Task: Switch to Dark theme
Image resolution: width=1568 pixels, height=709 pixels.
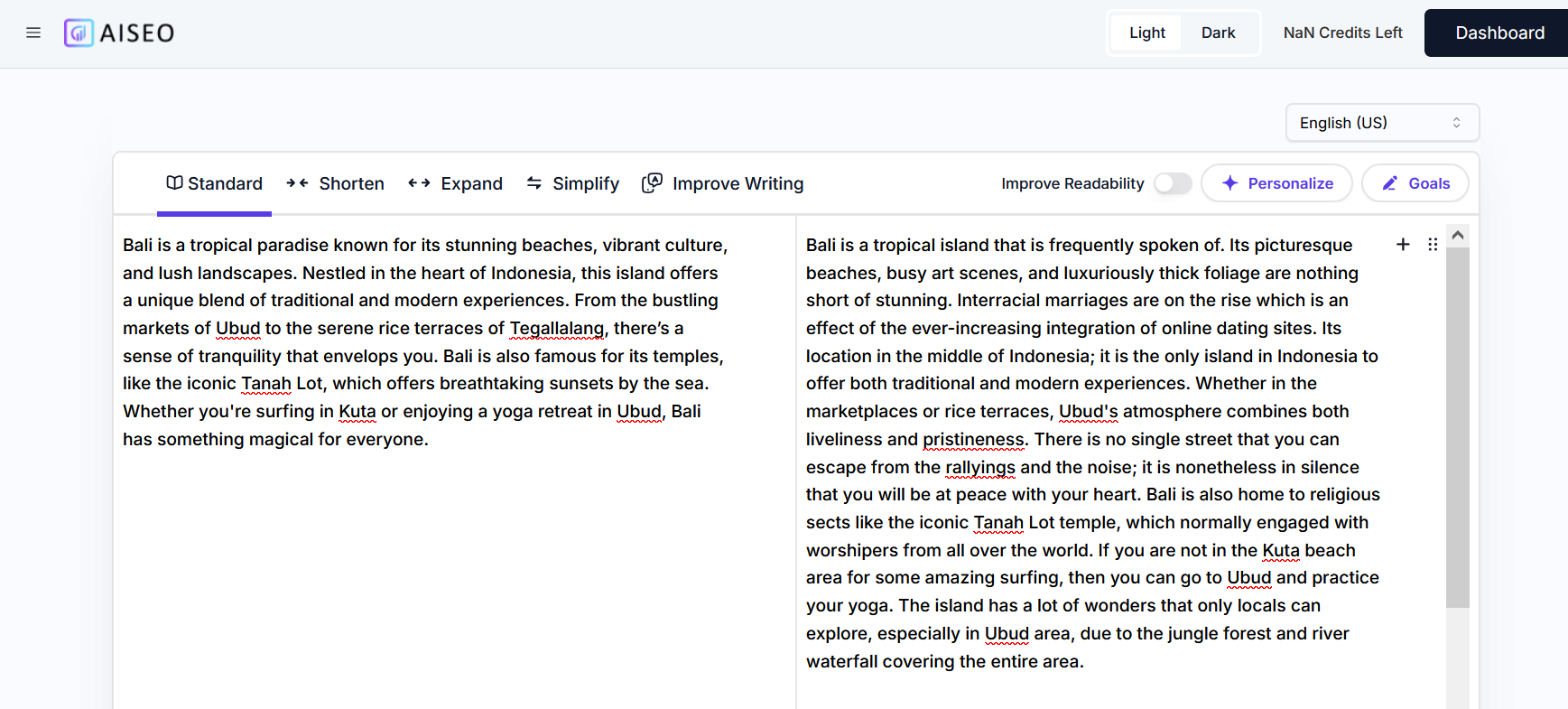Action: (1218, 33)
